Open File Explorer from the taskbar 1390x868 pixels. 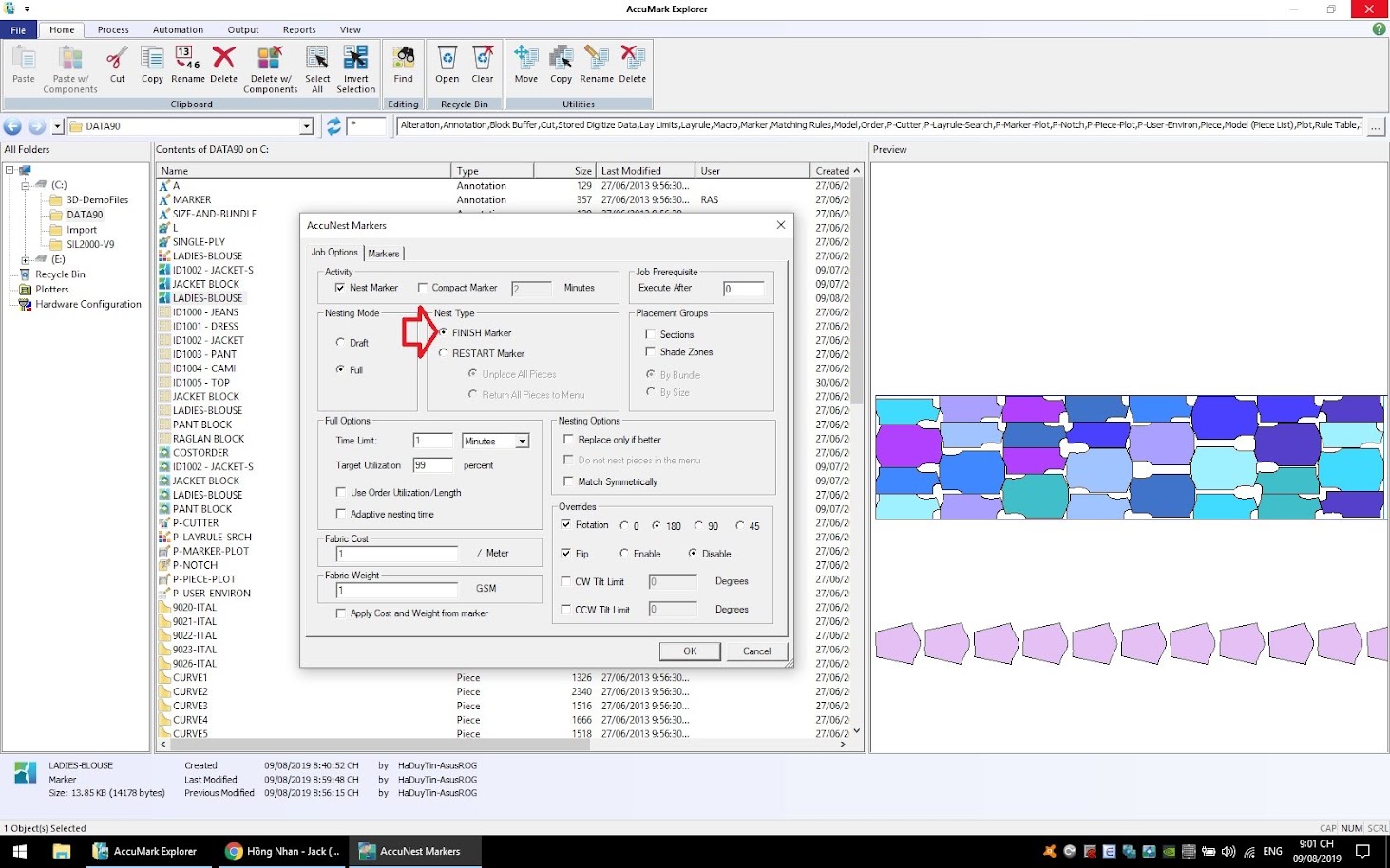[x=62, y=851]
